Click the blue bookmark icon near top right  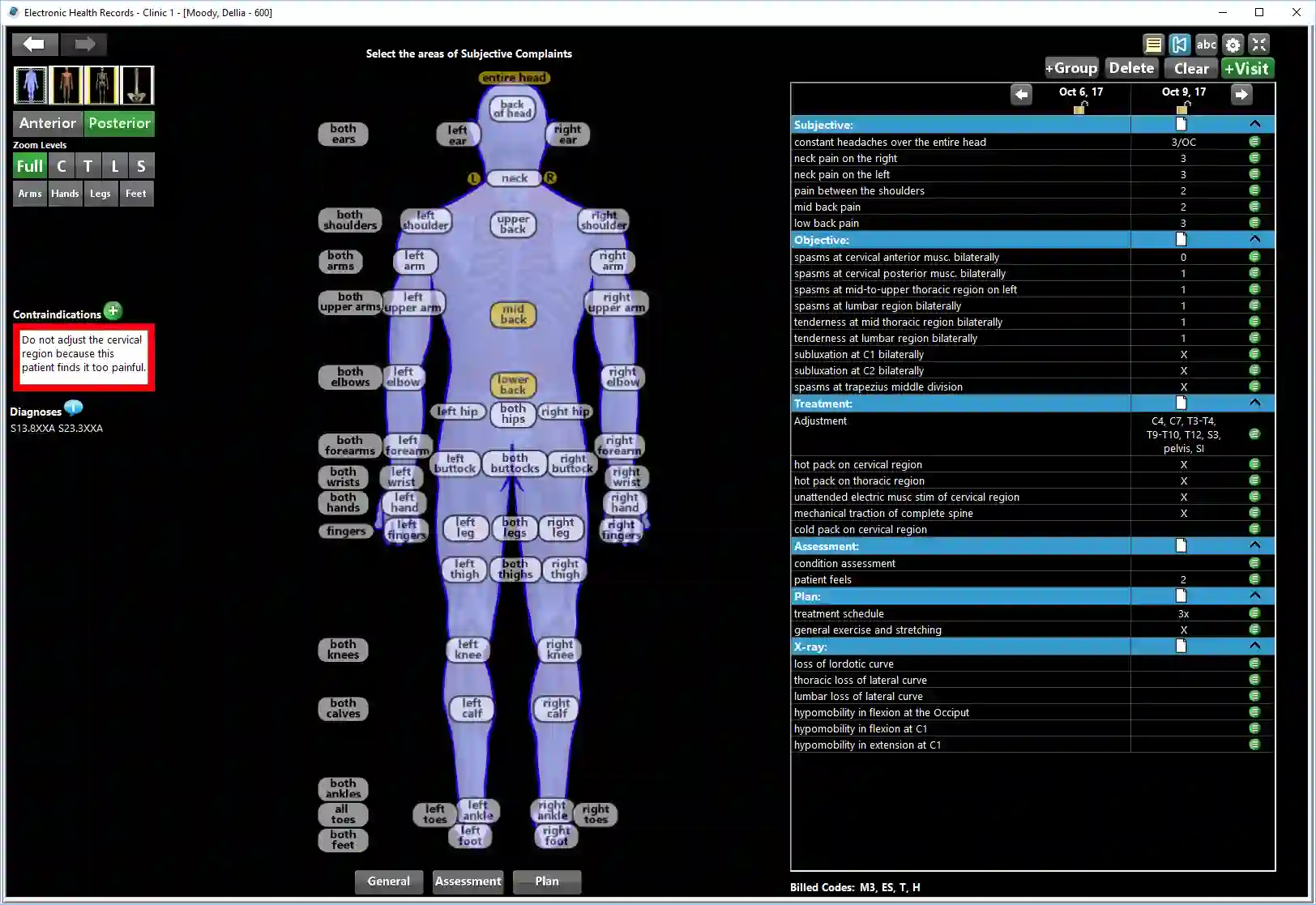[x=1179, y=44]
